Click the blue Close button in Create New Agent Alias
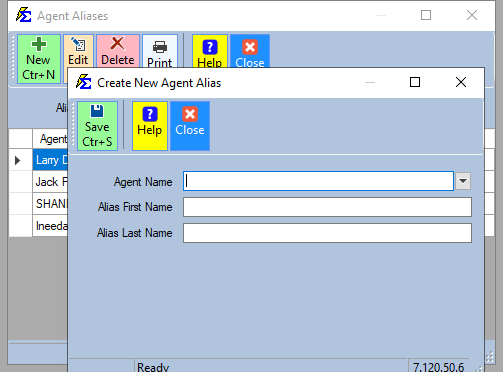The height and width of the screenshot is (372, 503). point(190,126)
